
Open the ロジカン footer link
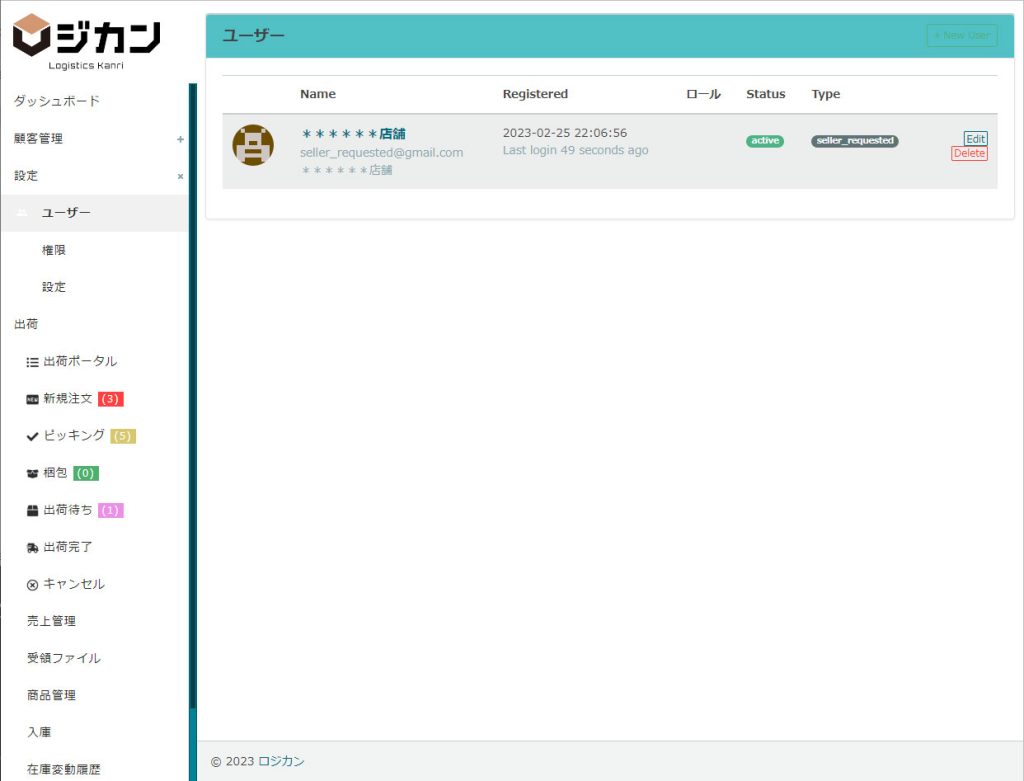(x=281, y=761)
